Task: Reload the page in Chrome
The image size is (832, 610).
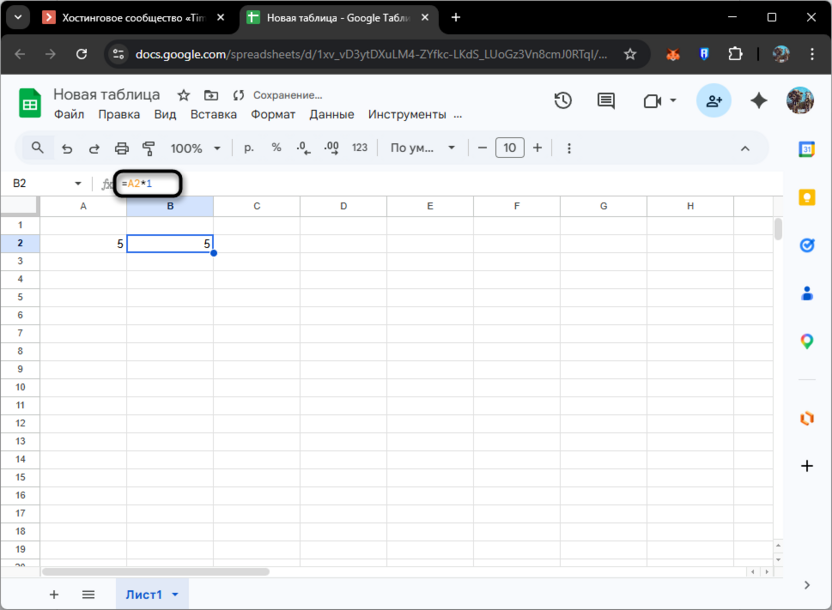Action: [81, 54]
